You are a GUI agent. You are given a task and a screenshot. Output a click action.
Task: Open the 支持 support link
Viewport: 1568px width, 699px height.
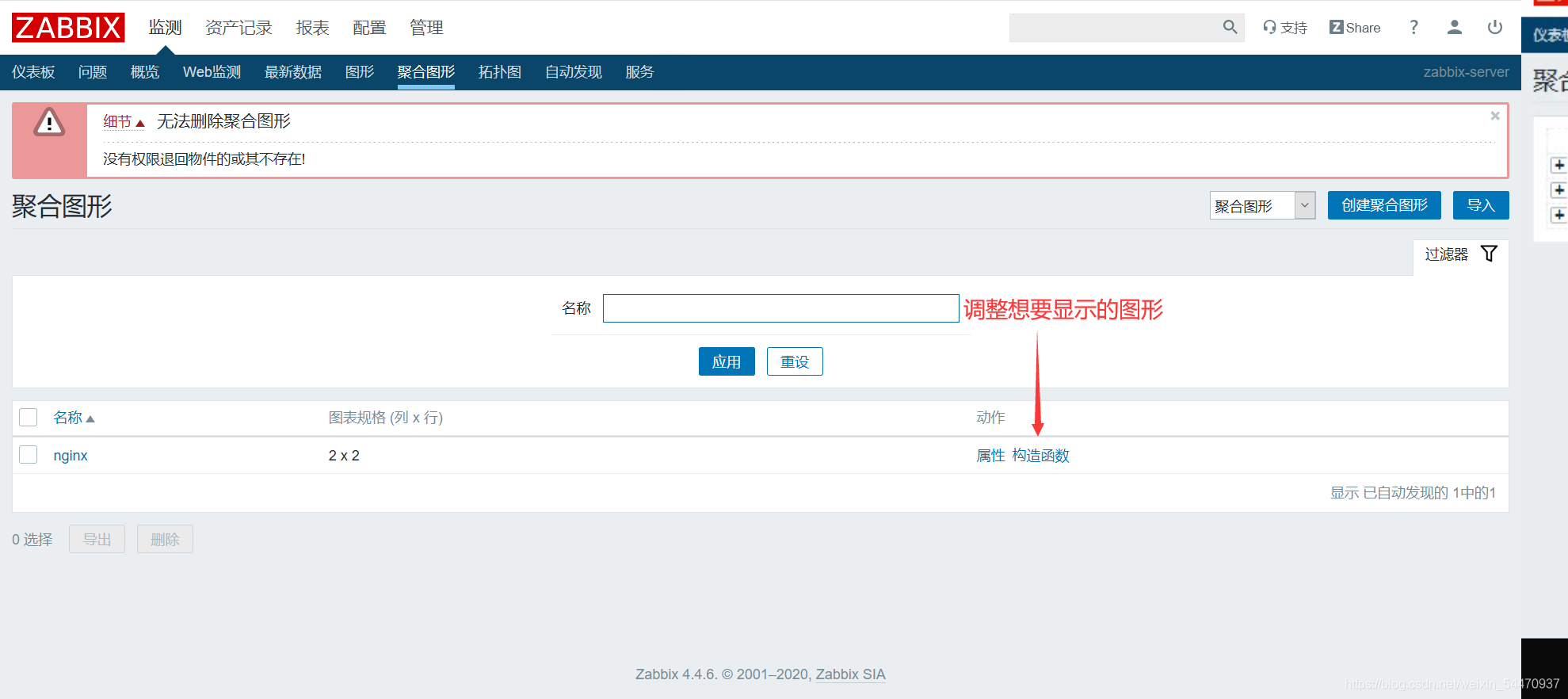tap(1285, 28)
